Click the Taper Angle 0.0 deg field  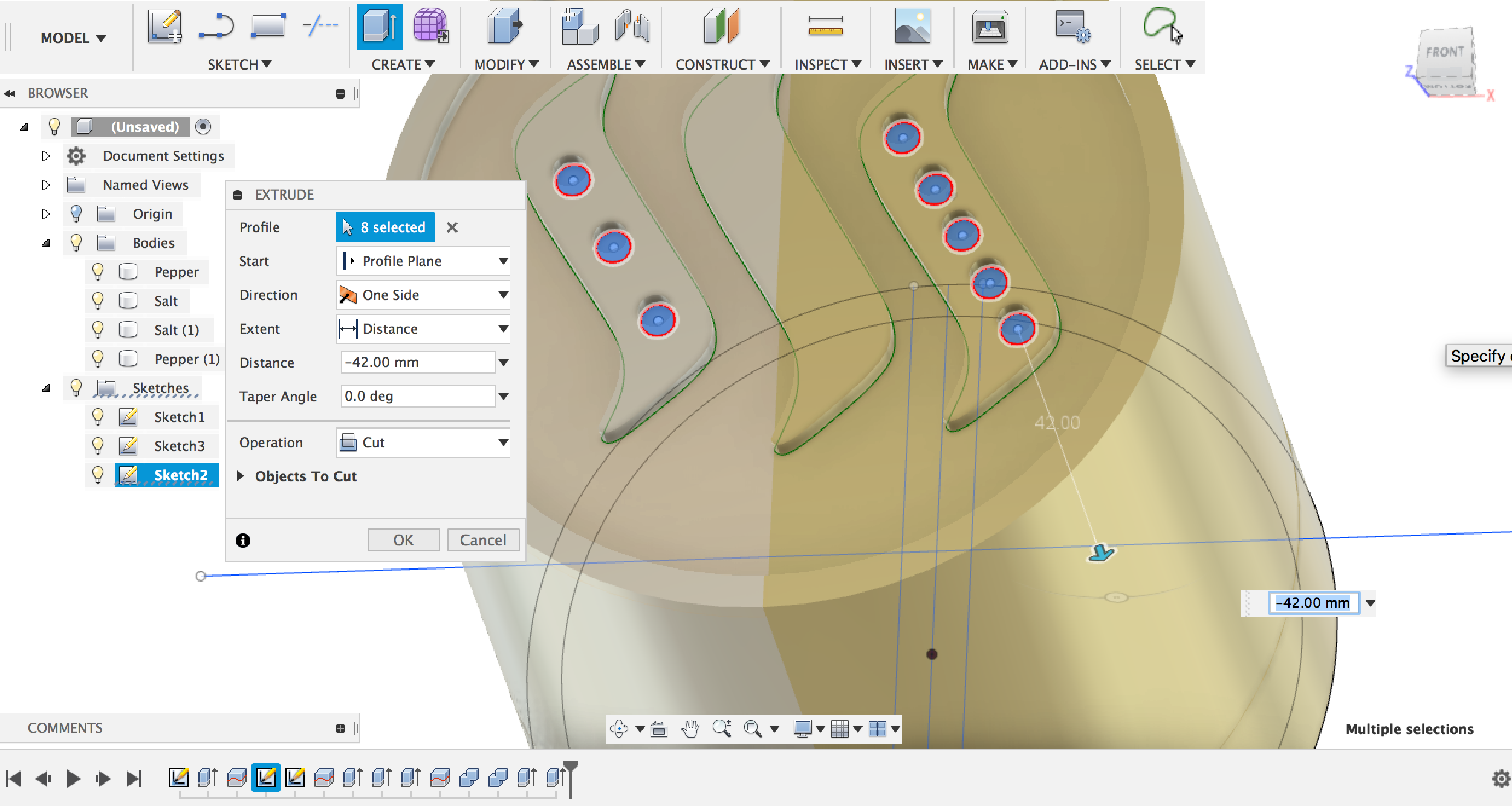click(418, 396)
